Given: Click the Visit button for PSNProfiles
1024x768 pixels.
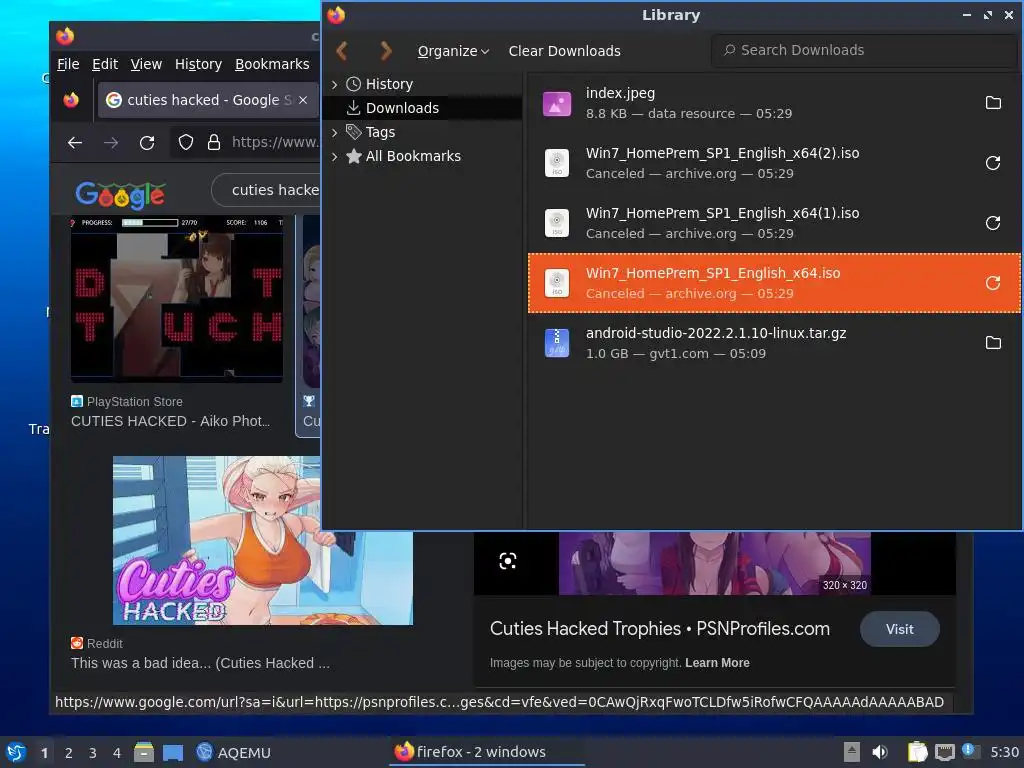Looking at the screenshot, I should (x=899, y=629).
